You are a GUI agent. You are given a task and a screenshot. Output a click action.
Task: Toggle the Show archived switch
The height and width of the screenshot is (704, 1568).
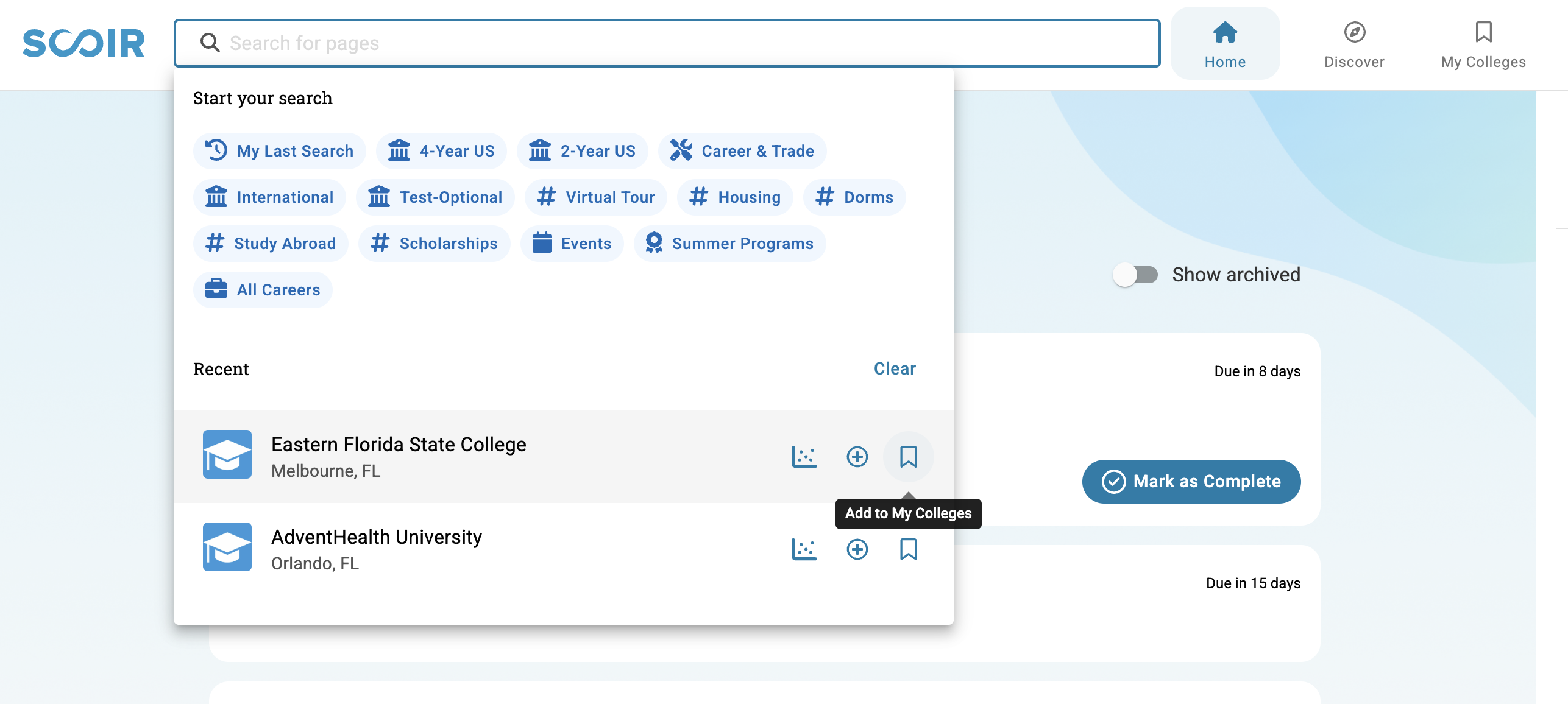click(x=1135, y=275)
